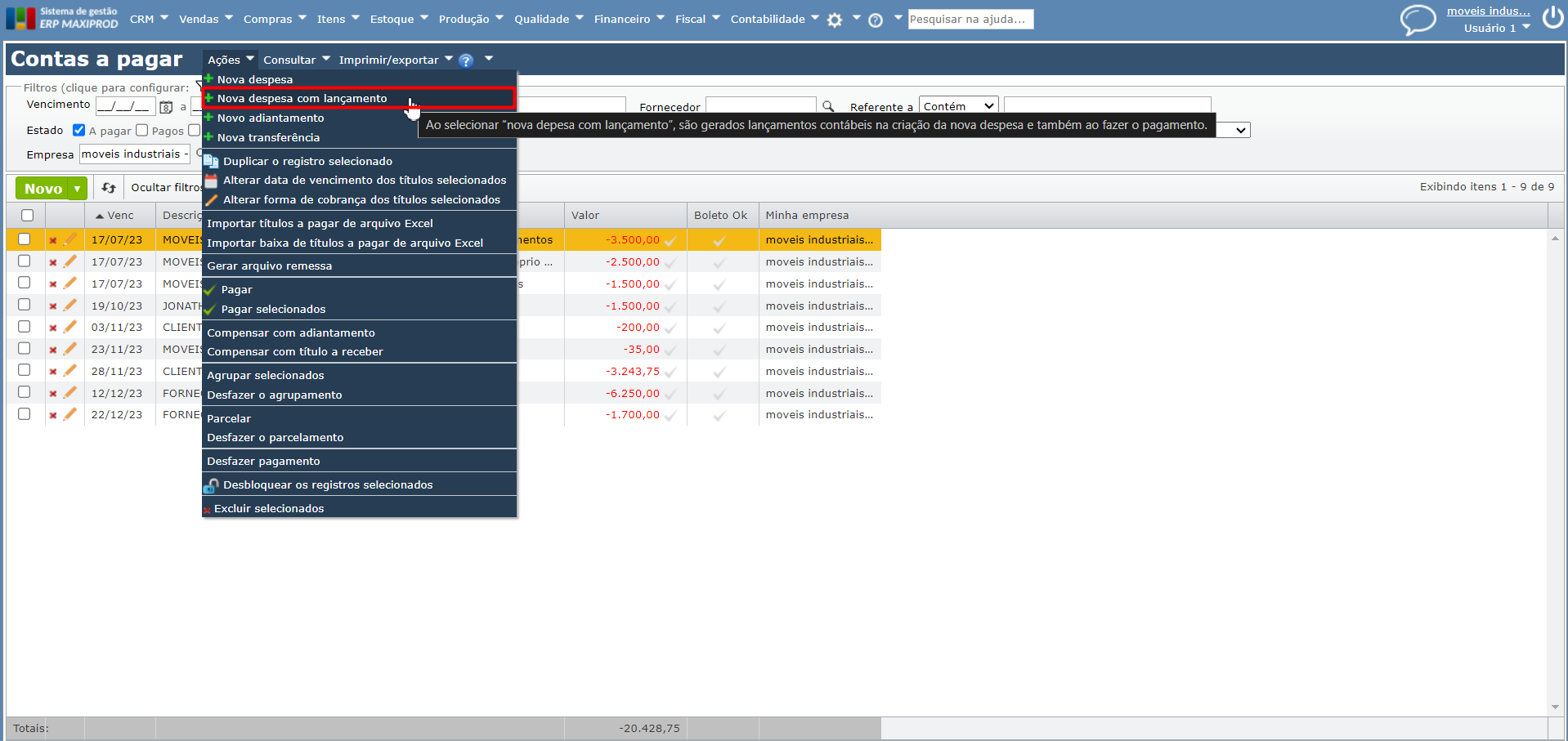Select checkbox for row with -2.500,00

click(25, 261)
